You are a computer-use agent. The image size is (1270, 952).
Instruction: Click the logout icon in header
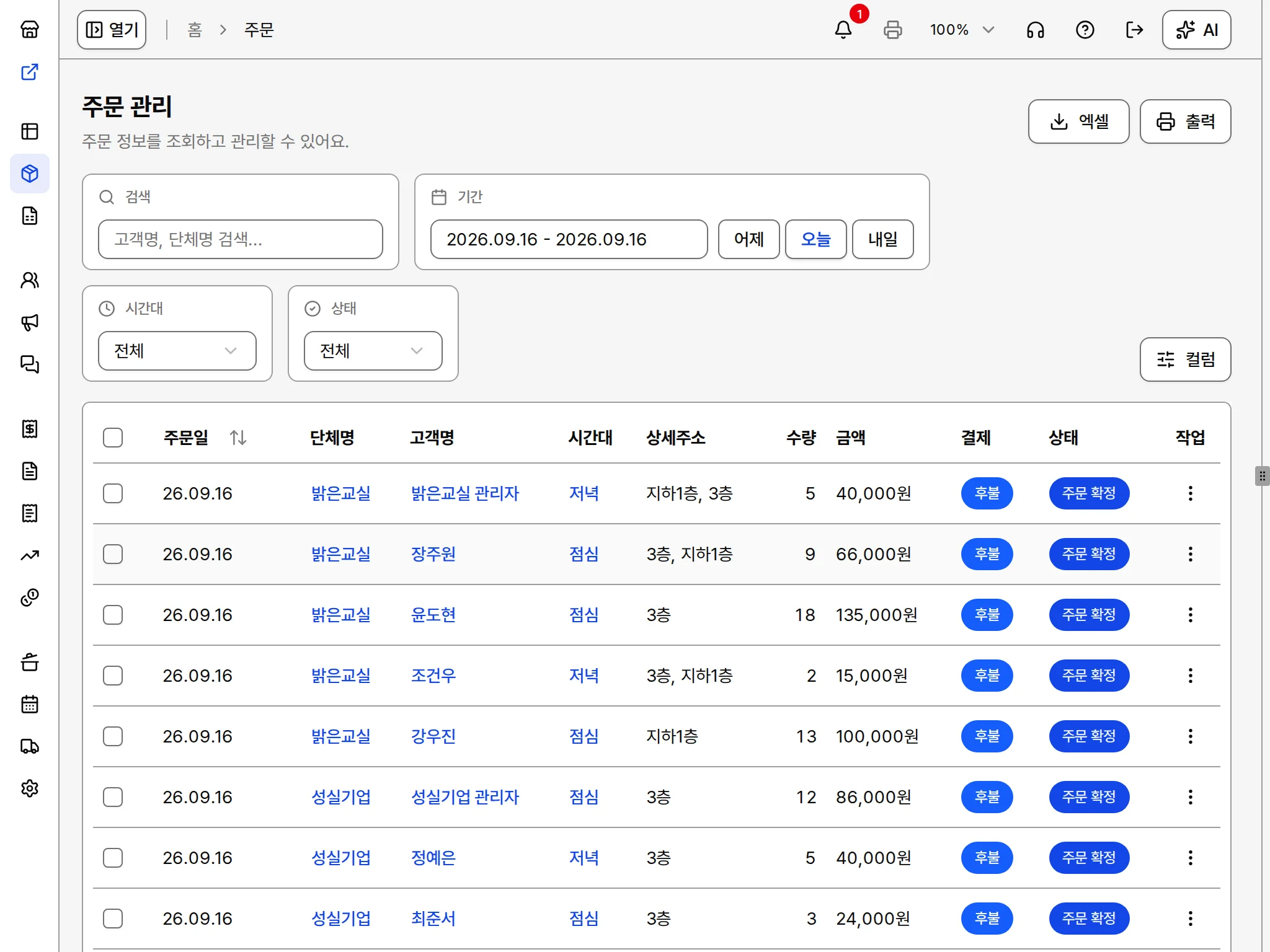click(x=1134, y=30)
